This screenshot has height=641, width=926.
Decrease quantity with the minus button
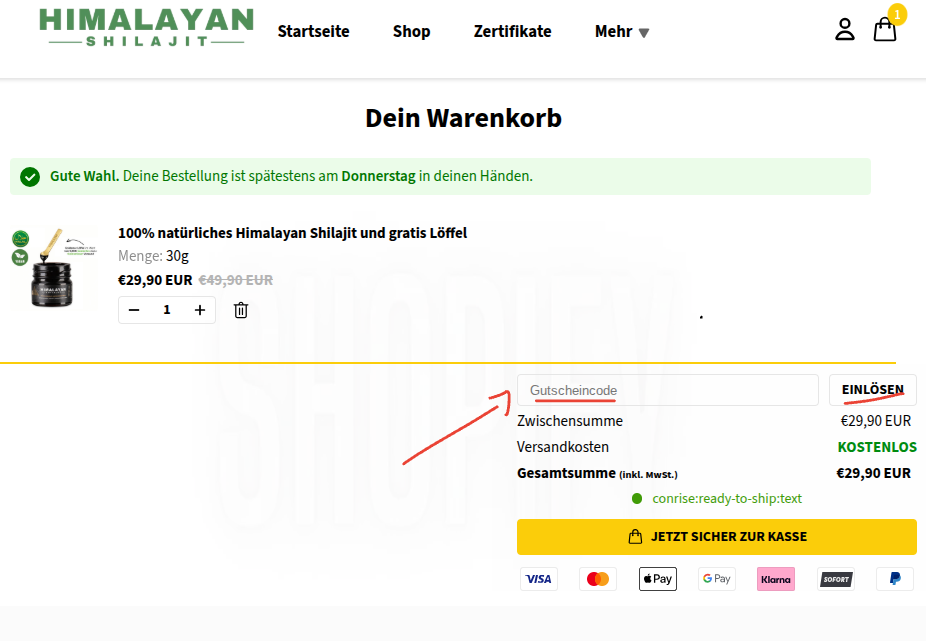pyautogui.click(x=134, y=310)
